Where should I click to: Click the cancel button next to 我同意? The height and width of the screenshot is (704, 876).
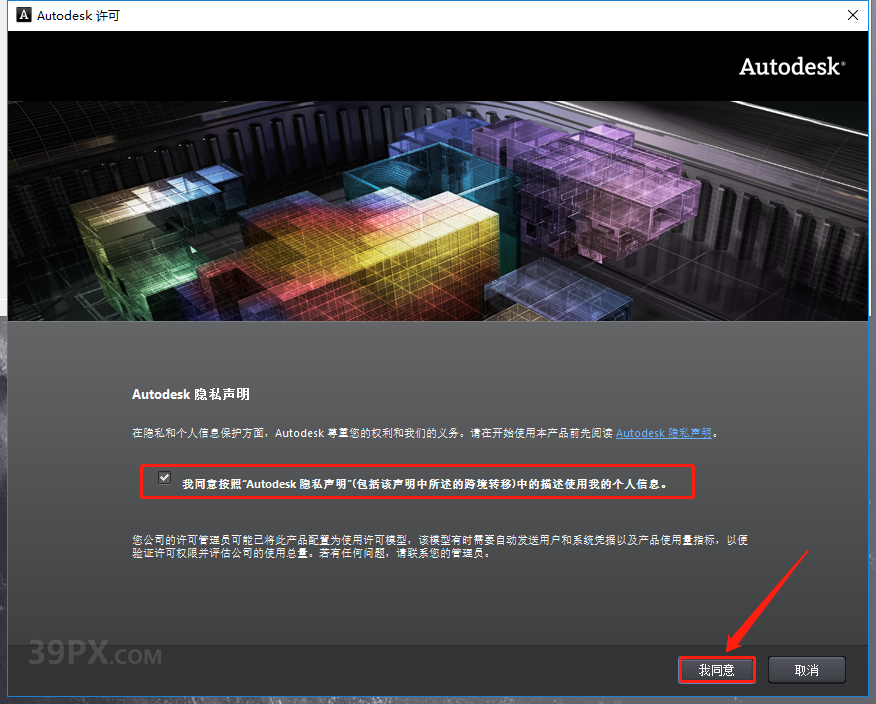coord(806,669)
